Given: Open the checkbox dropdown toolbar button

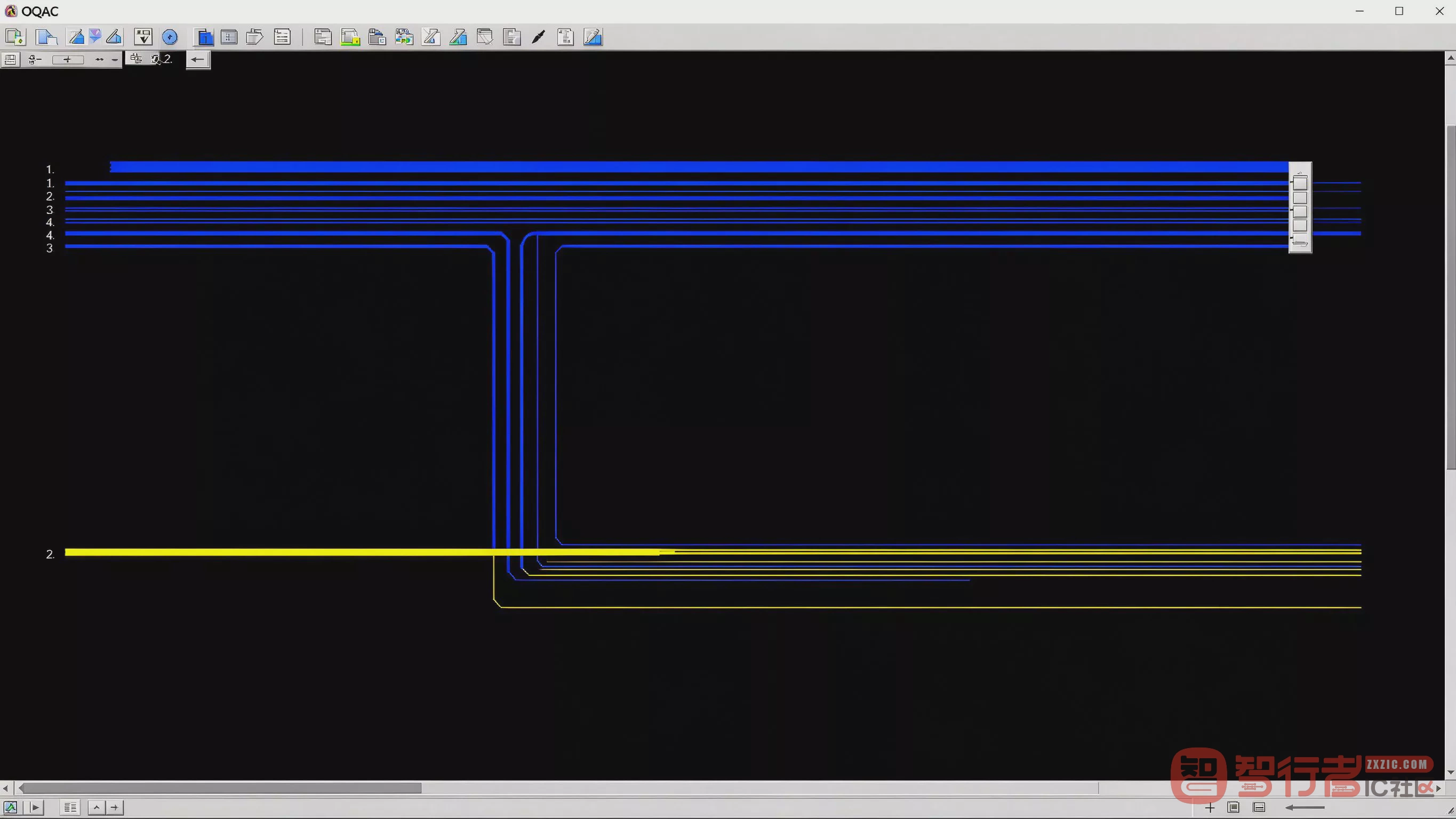Looking at the screenshot, I should pyautogui.click(x=143, y=37).
